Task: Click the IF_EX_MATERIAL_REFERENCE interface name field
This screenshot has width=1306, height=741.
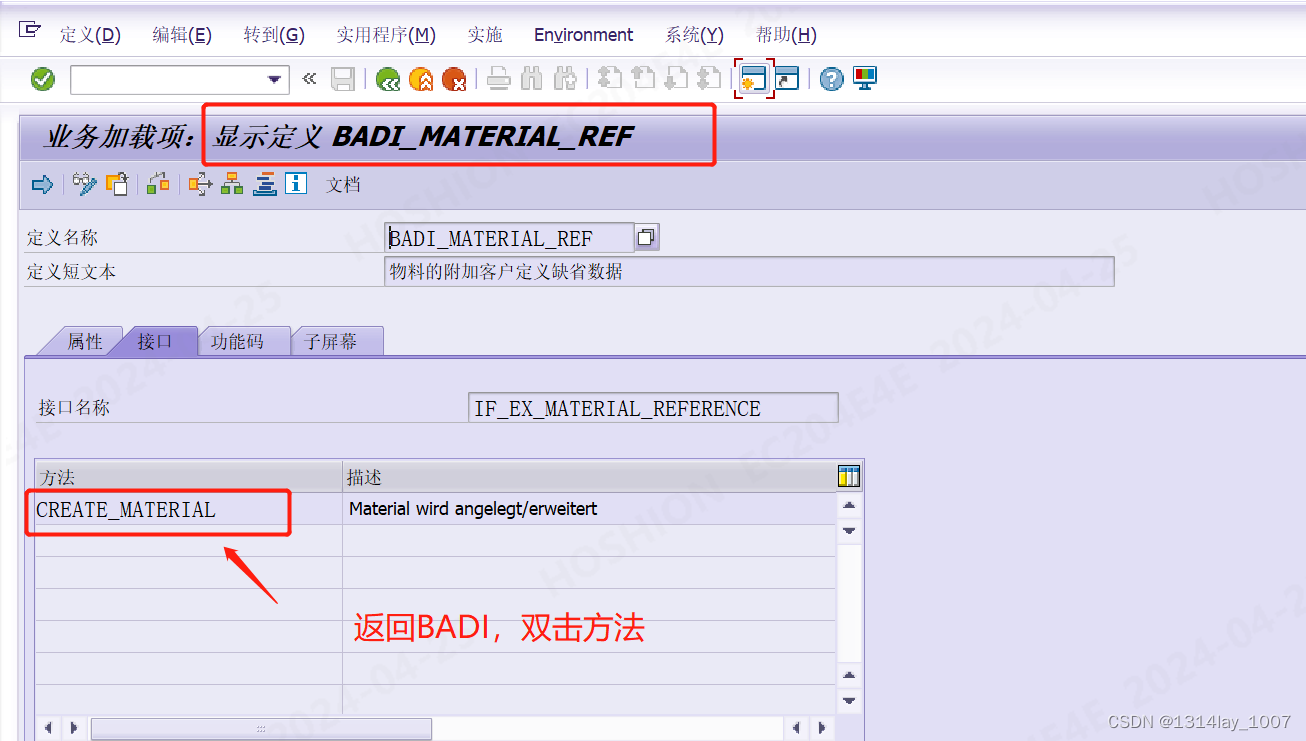Action: 653,408
